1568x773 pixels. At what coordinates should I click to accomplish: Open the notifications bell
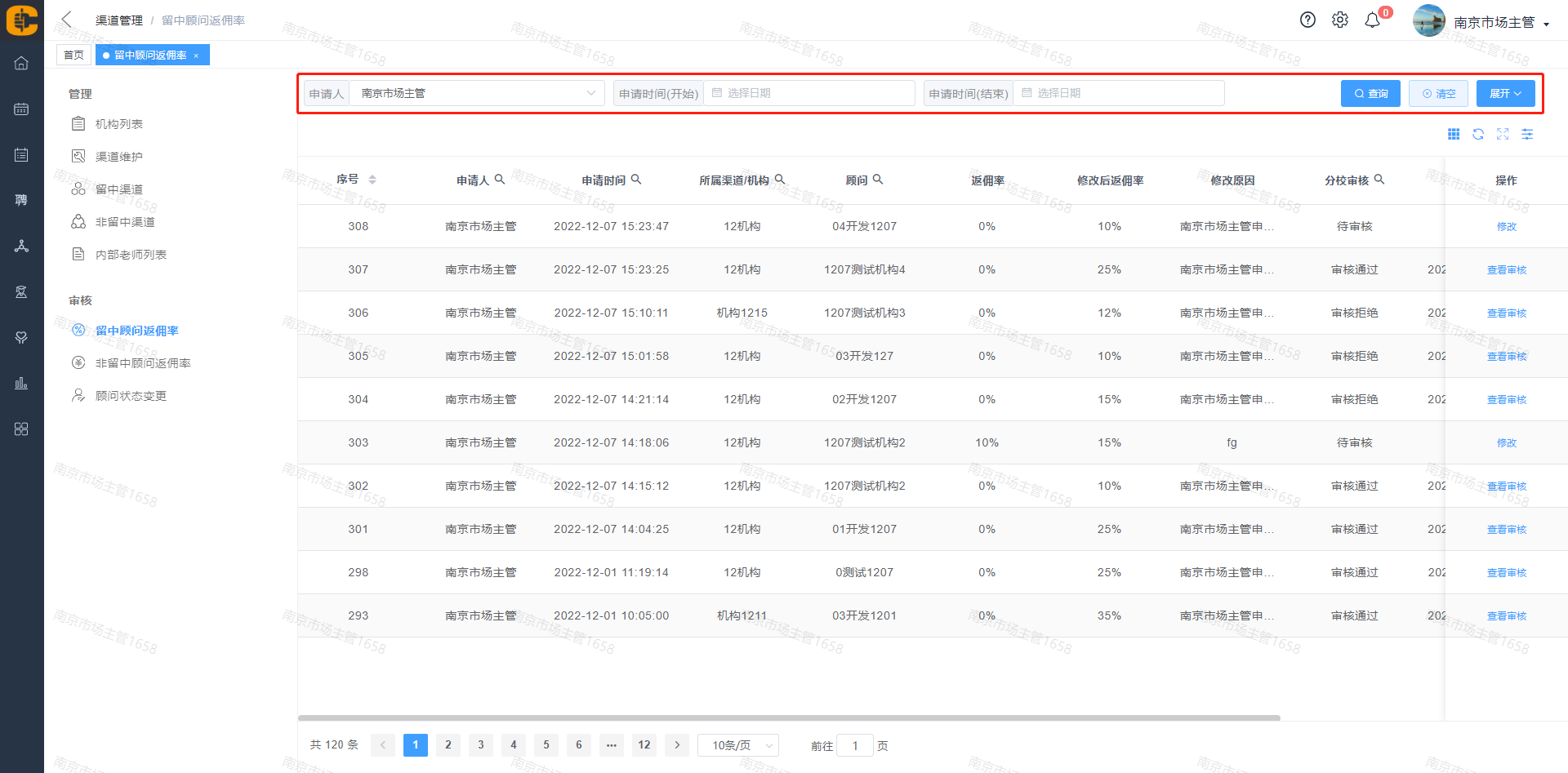(x=1373, y=20)
